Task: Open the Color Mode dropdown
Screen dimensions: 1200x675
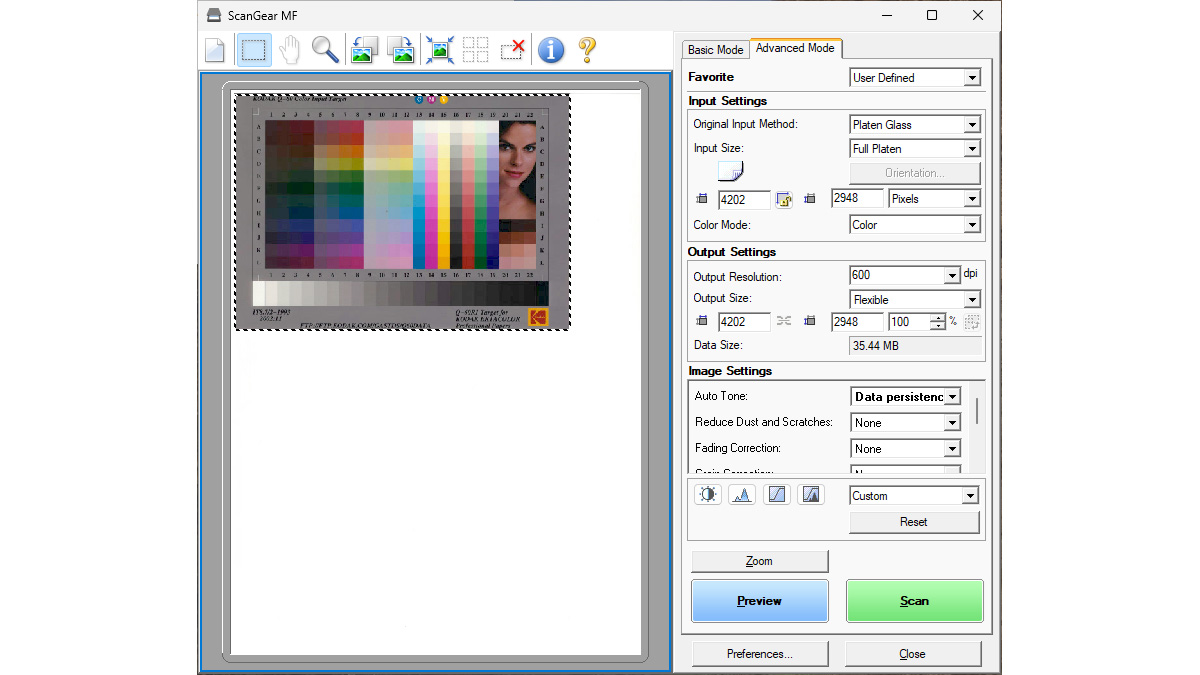Action: pyautogui.click(x=970, y=224)
